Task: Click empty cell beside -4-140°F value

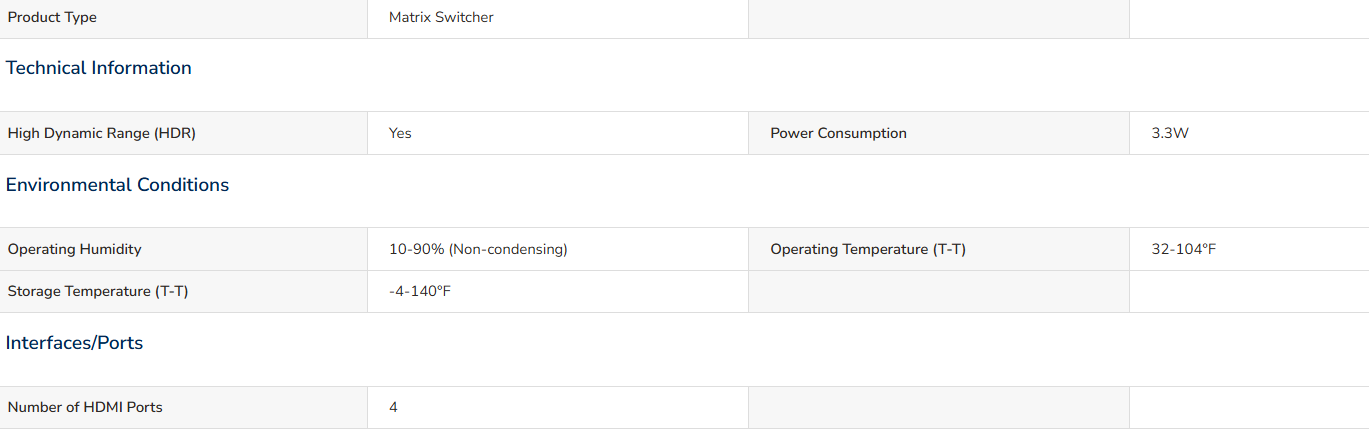Action: coord(939,291)
